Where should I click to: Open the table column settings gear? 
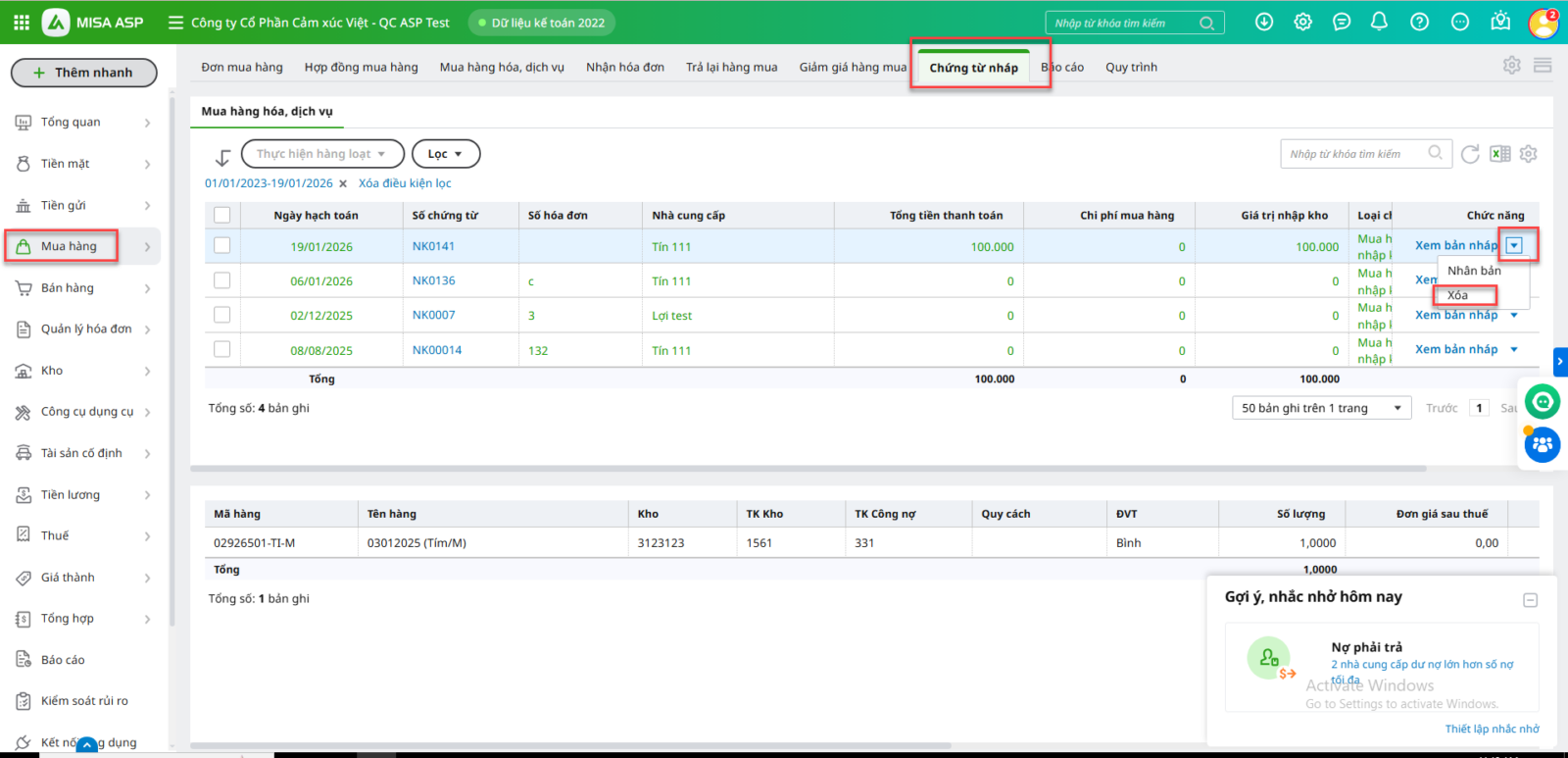pyautogui.click(x=1528, y=154)
